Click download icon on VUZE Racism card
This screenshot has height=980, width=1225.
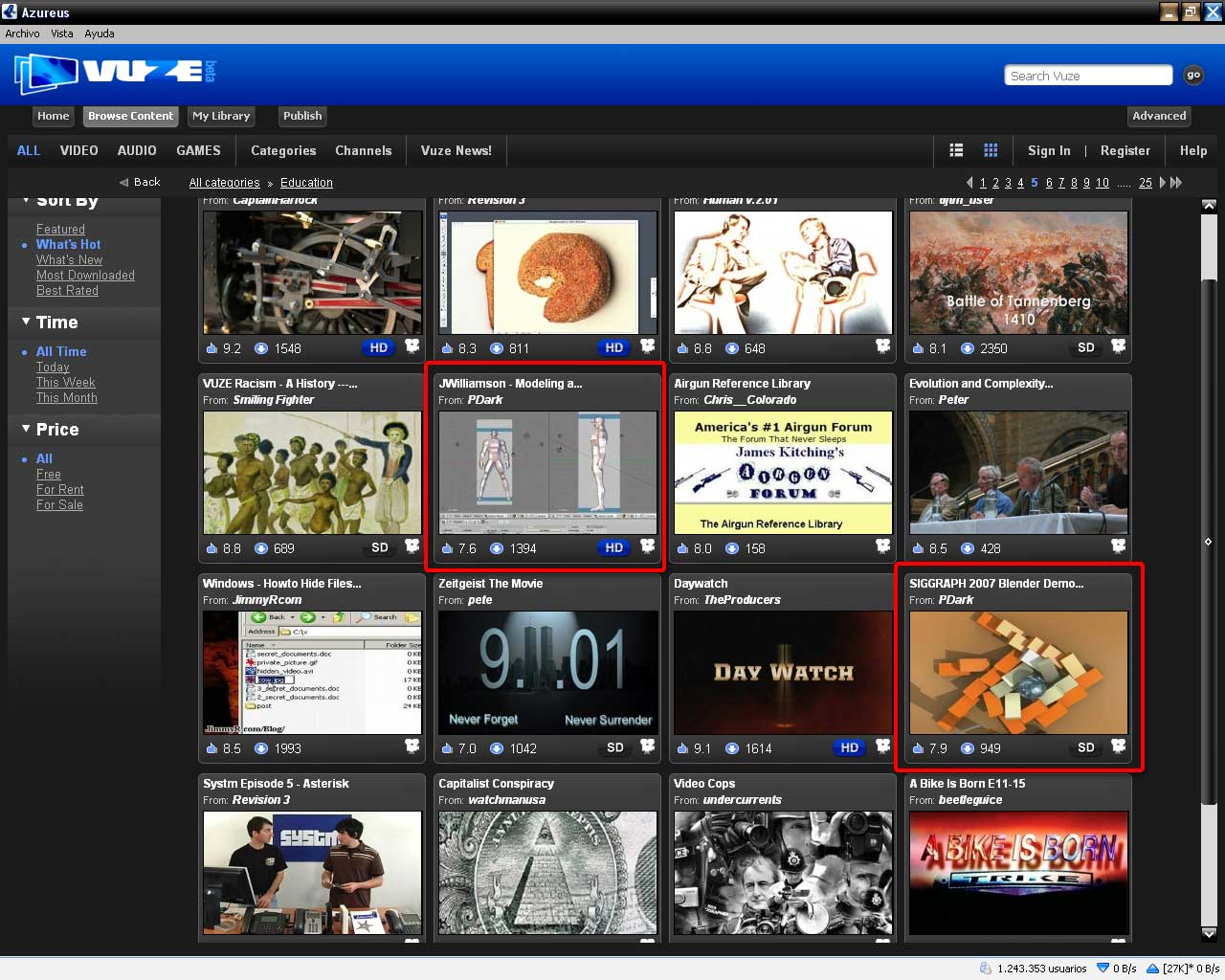[x=260, y=548]
